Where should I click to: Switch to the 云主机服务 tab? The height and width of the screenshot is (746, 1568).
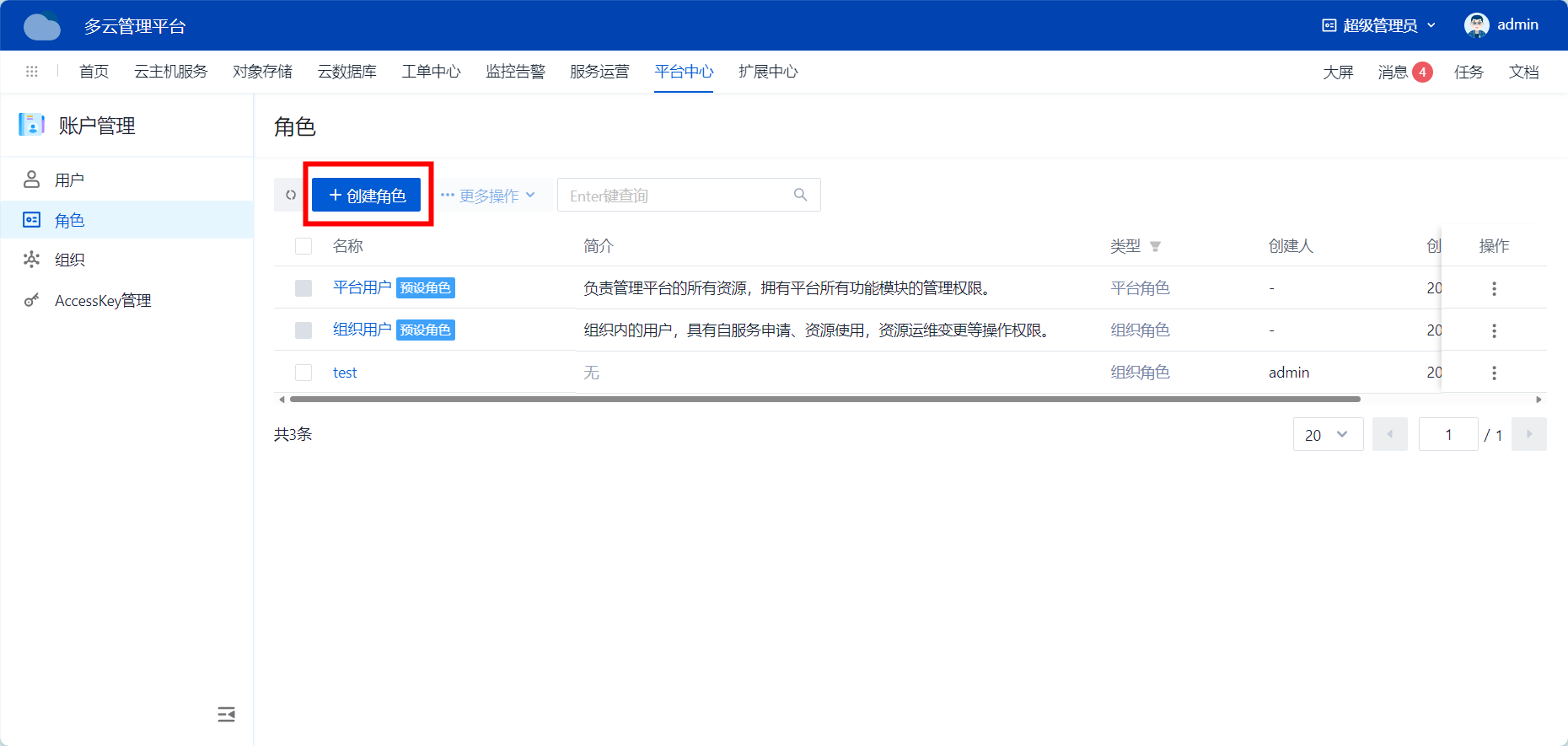[x=170, y=72]
